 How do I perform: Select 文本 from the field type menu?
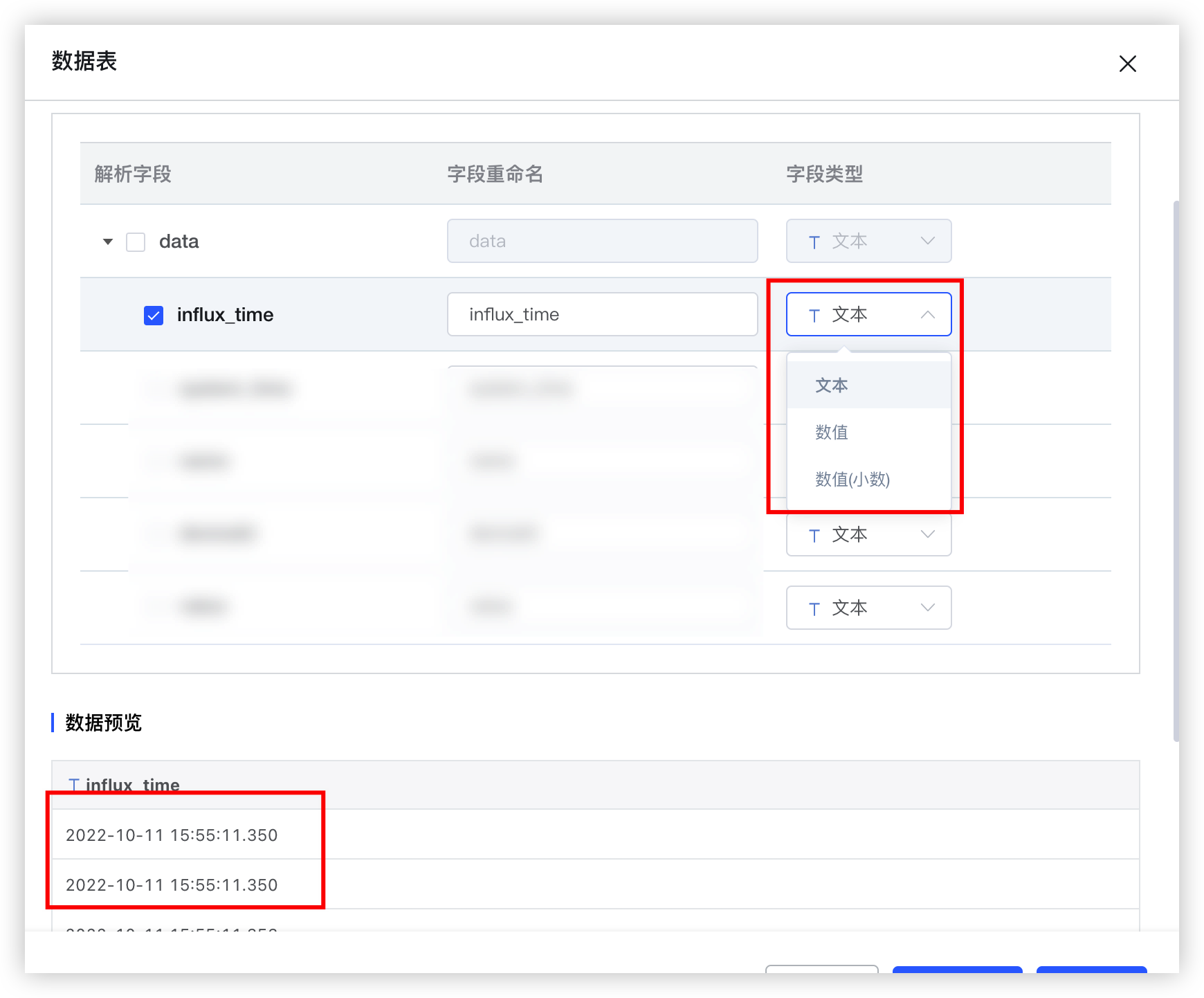[831, 385]
